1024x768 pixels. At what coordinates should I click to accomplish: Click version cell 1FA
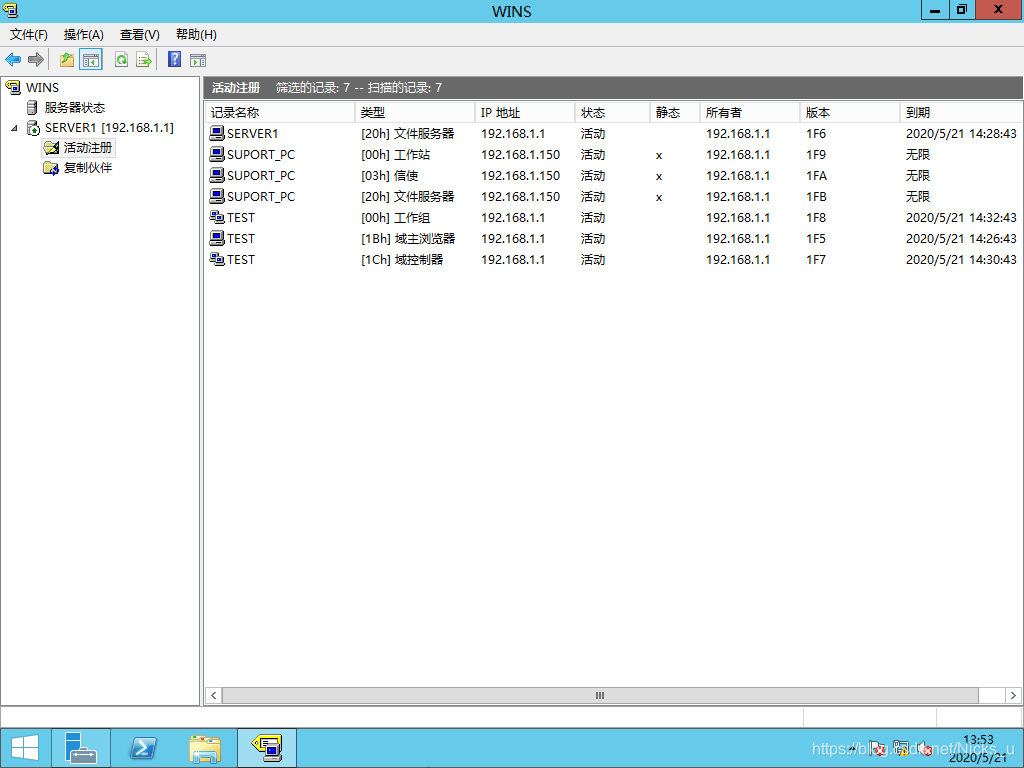816,175
